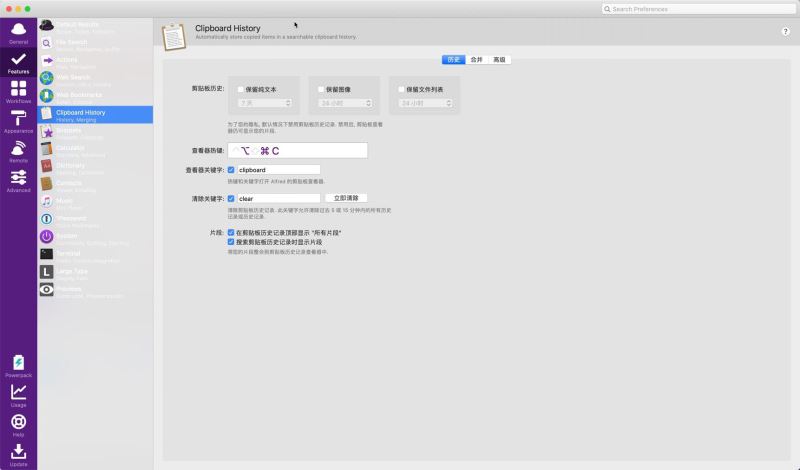Open the Advanced section
This screenshot has height=470, width=800.
coord(18,181)
